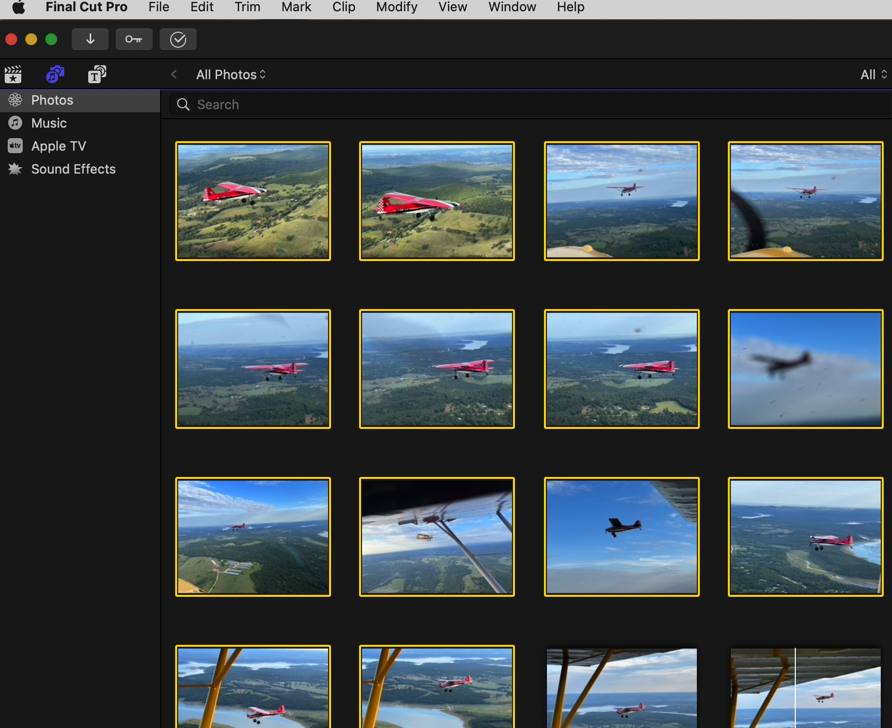Select Photos in the sidebar
Image resolution: width=892 pixels, height=728 pixels.
80,100
